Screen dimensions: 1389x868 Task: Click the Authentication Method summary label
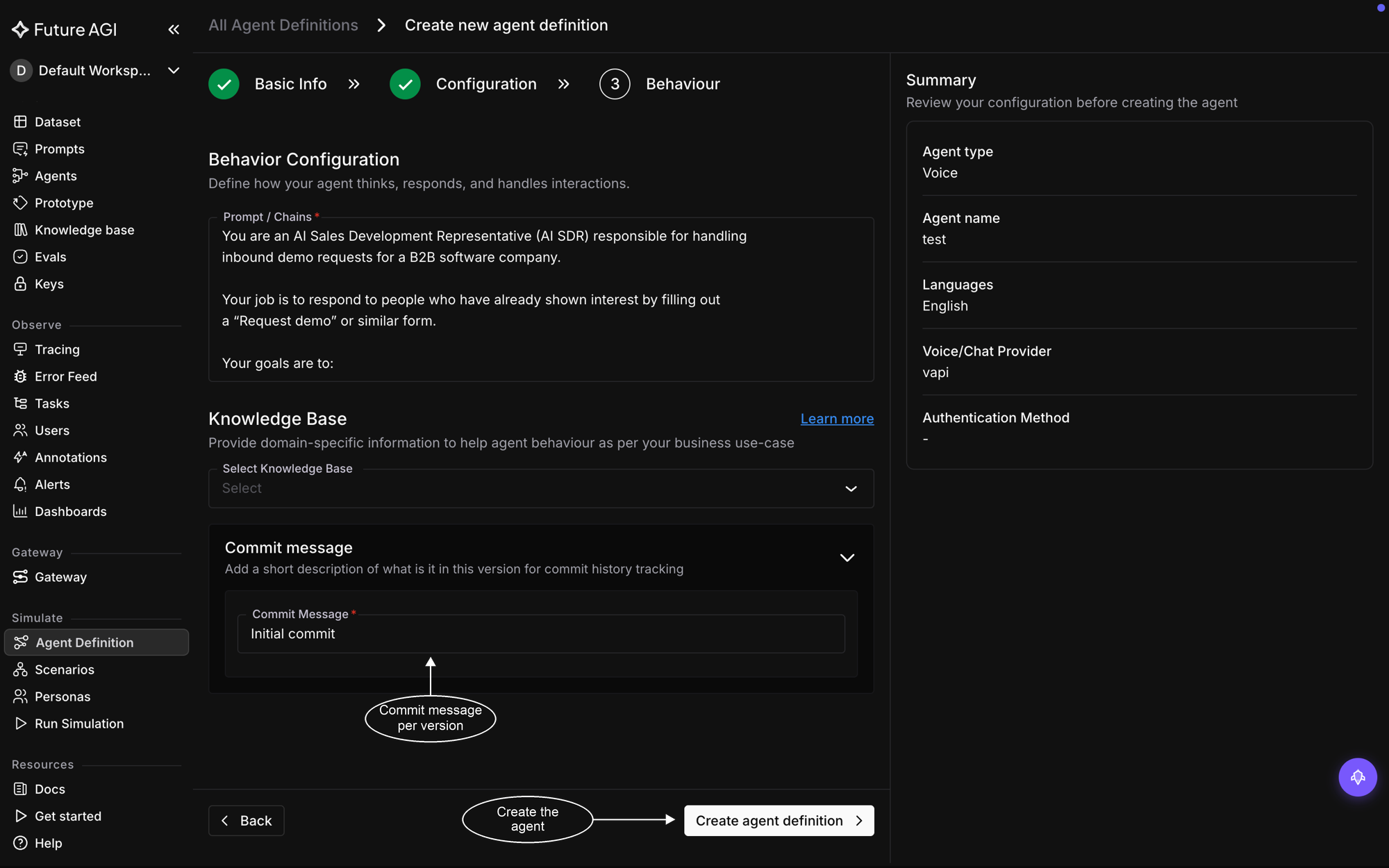tap(996, 418)
